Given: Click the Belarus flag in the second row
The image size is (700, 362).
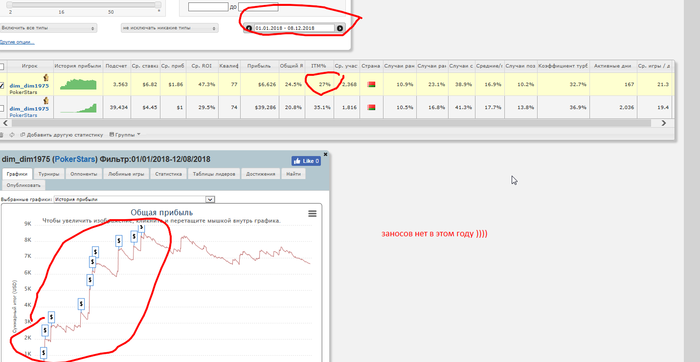Looking at the screenshot, I should (371, 107).
